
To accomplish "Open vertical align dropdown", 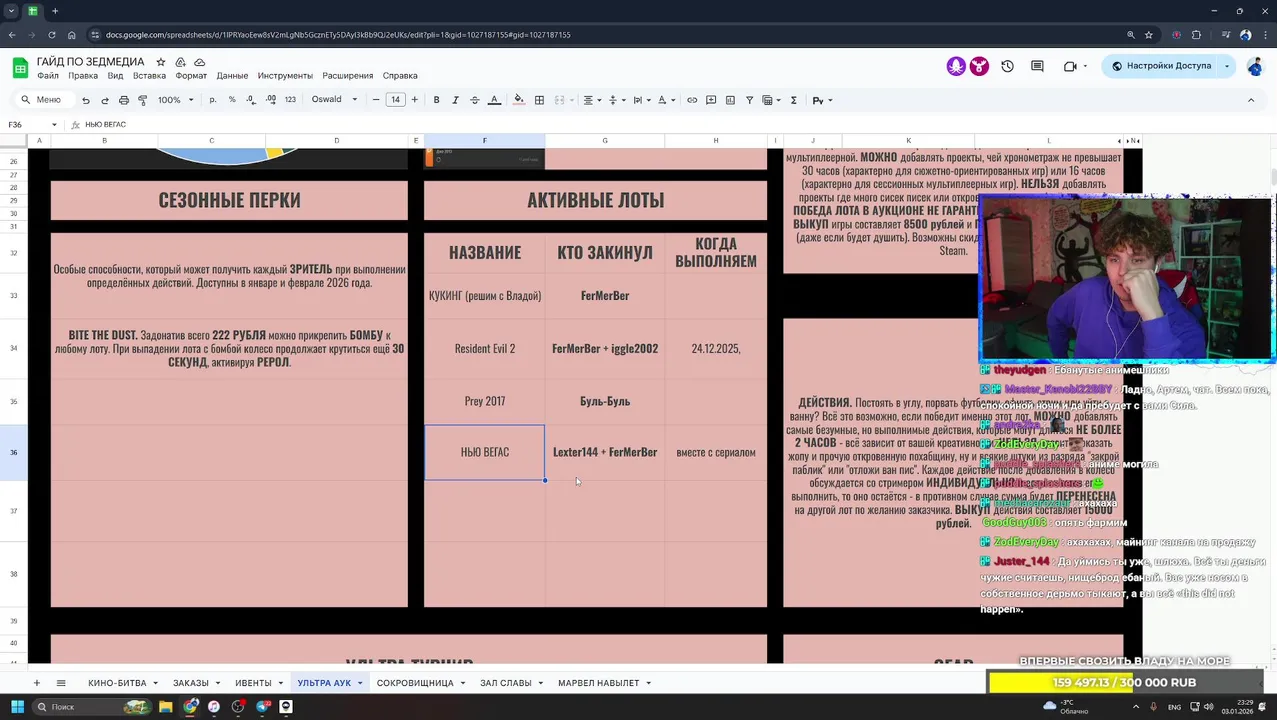I will coord(615,100).
